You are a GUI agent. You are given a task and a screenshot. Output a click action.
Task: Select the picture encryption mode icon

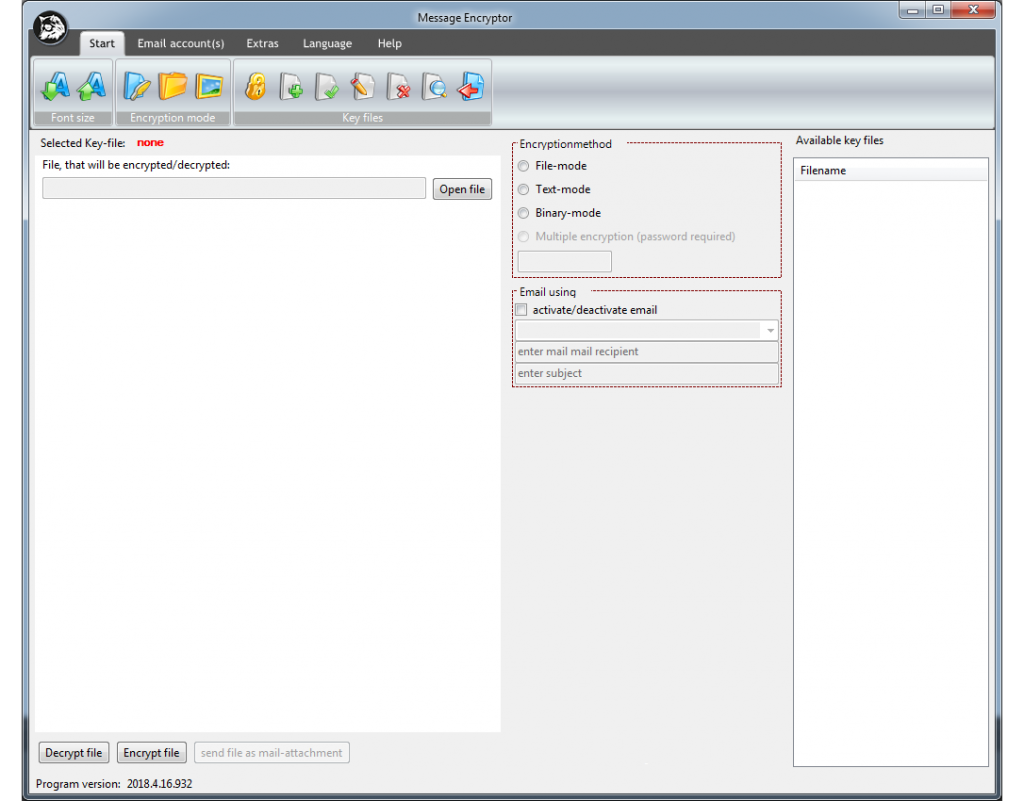coord(209,87)
